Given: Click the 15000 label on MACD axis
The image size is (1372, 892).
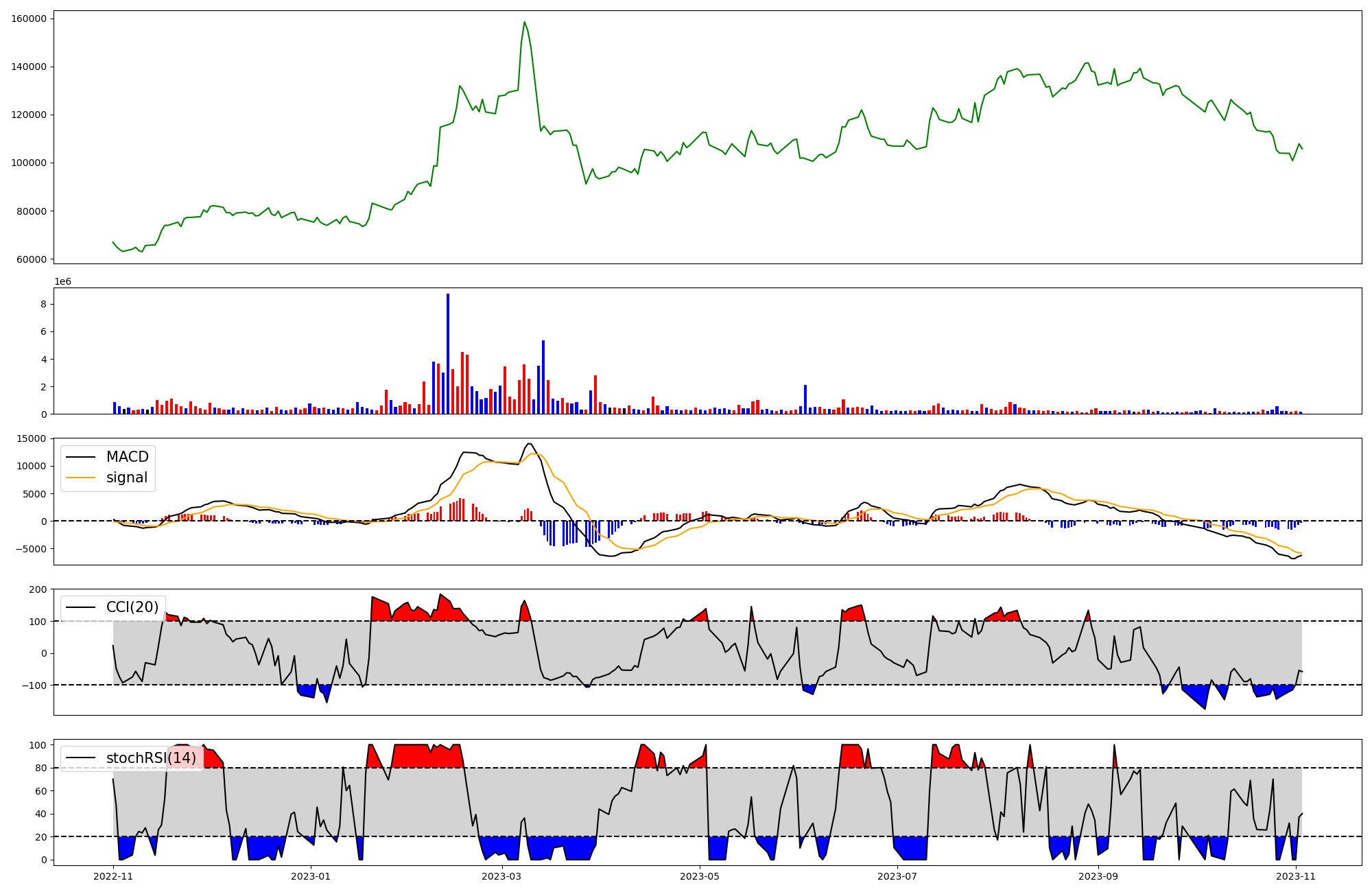Looking at the screenshot, I should point(32,438).
